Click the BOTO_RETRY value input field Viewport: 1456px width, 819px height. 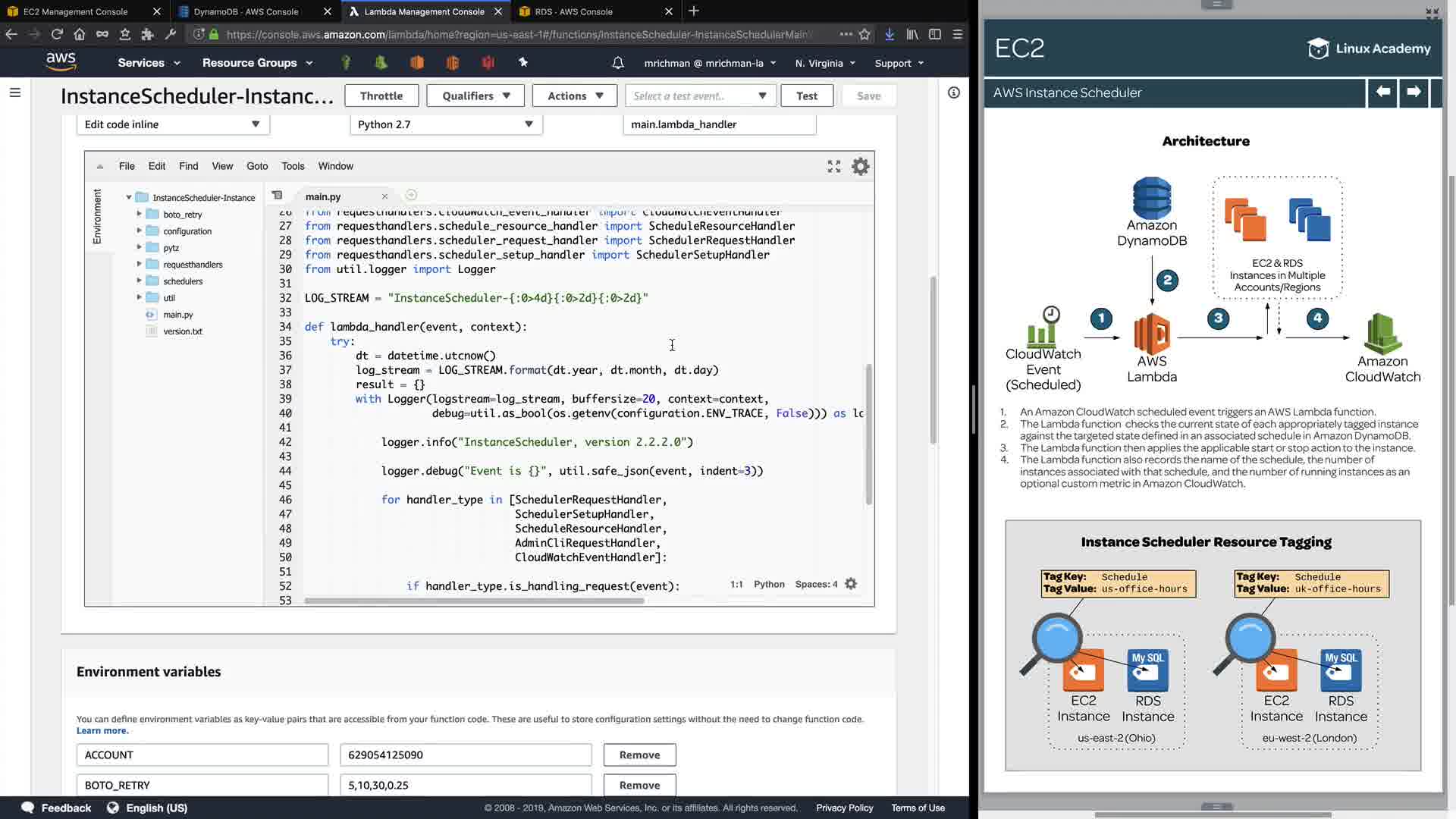(x=466, y=785)
